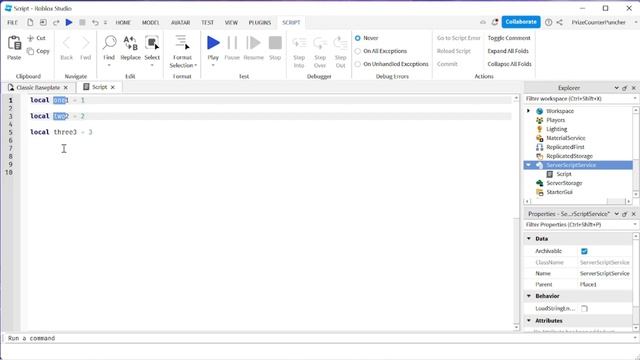Open the Explorer panel dropdown arrow

[x=616, y=88]
